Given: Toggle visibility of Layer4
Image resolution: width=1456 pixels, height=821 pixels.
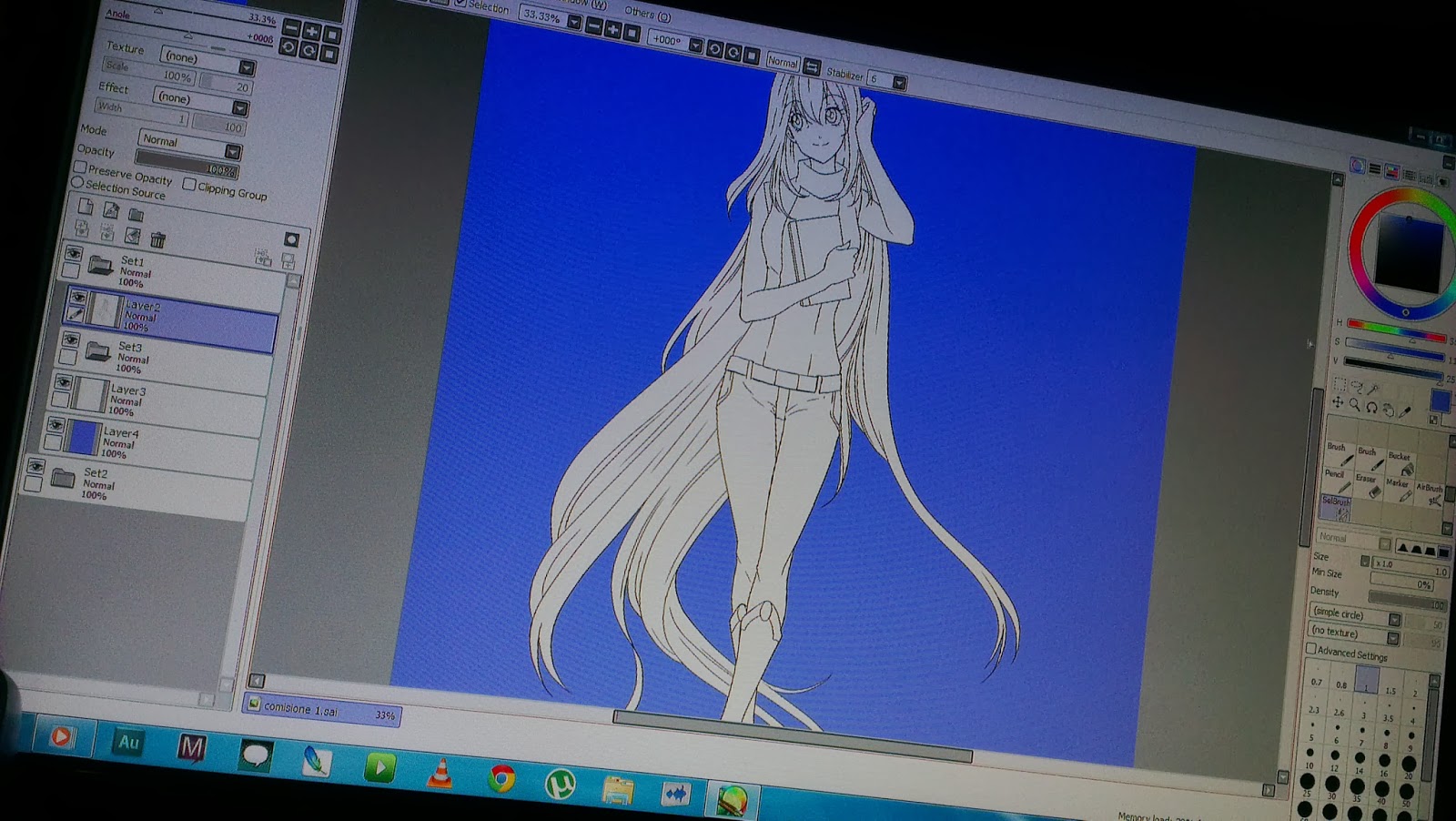Looking at the screenshot, I should 56,425.
